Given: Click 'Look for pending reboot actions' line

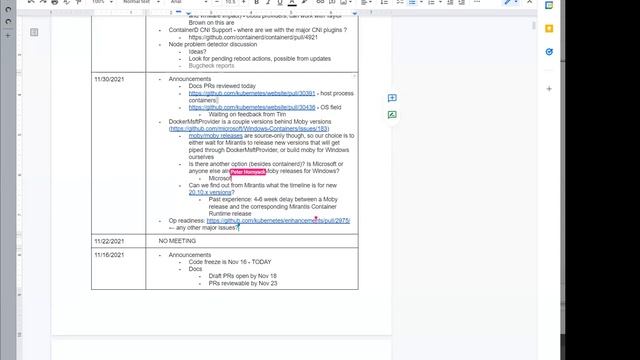Looking at the screenshot, I should click(x=260, y=59).
